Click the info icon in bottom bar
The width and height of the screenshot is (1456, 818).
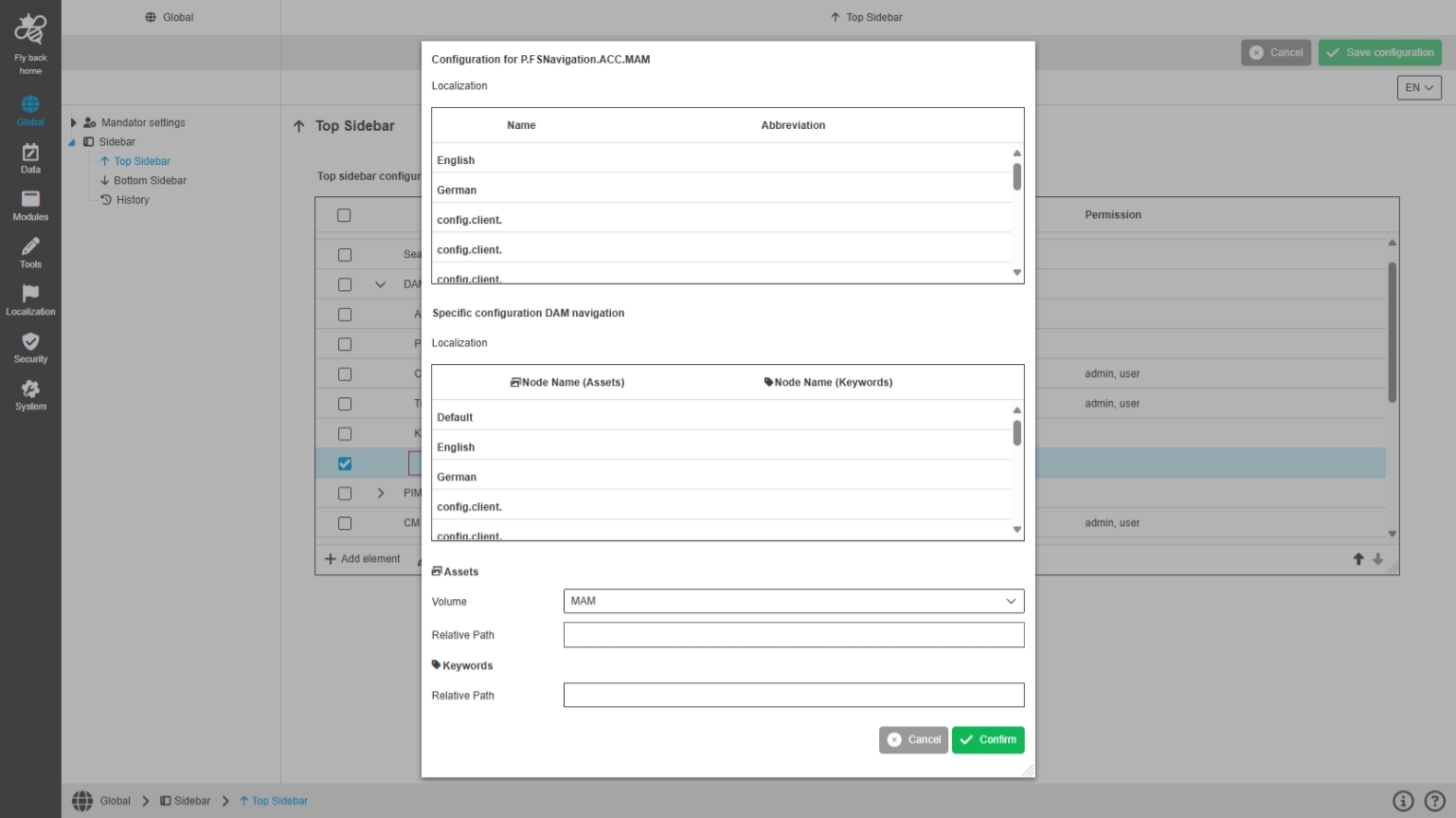(1403, 801)
